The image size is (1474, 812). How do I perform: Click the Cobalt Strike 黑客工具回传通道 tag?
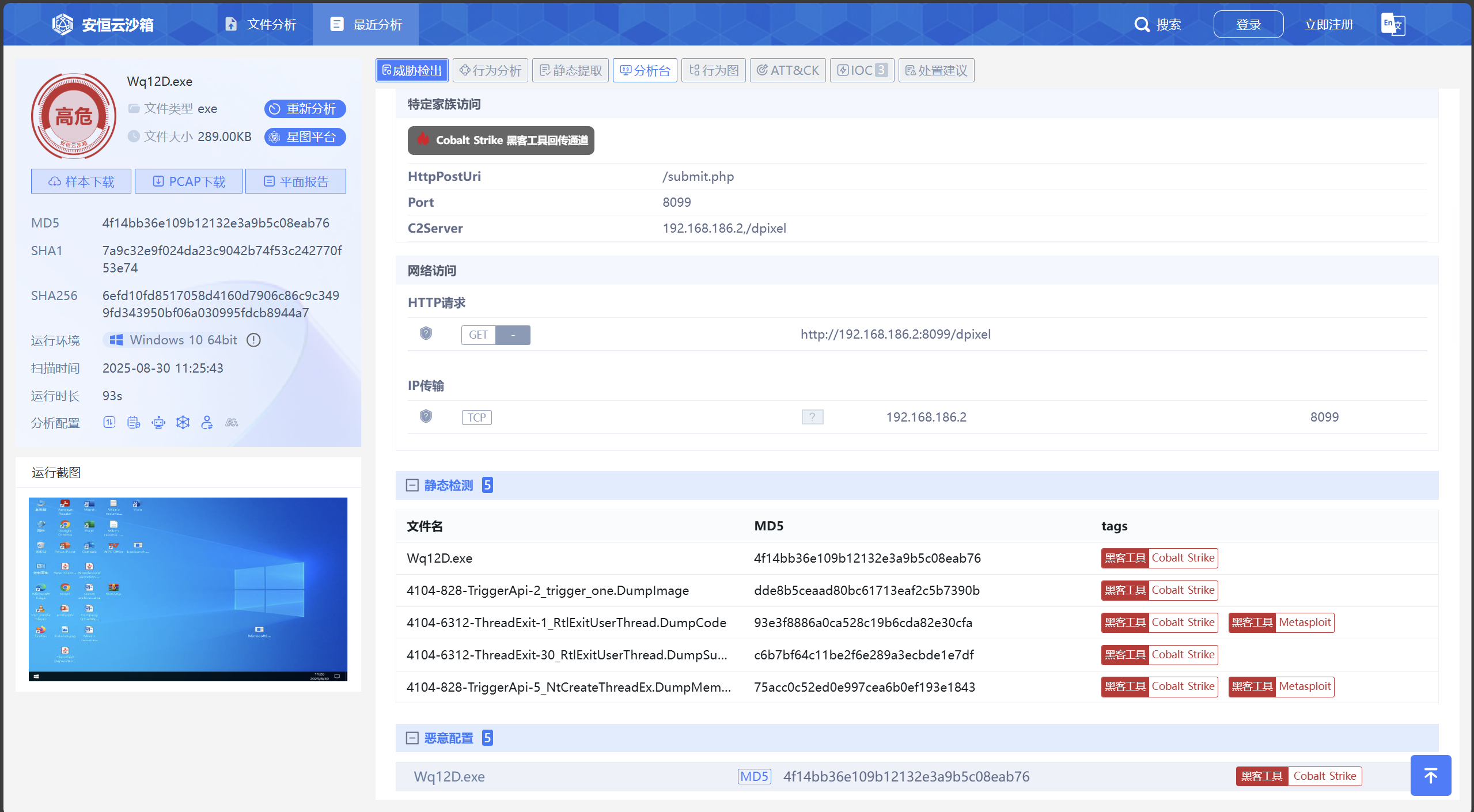pyautogui.click(x=501, y=141)
